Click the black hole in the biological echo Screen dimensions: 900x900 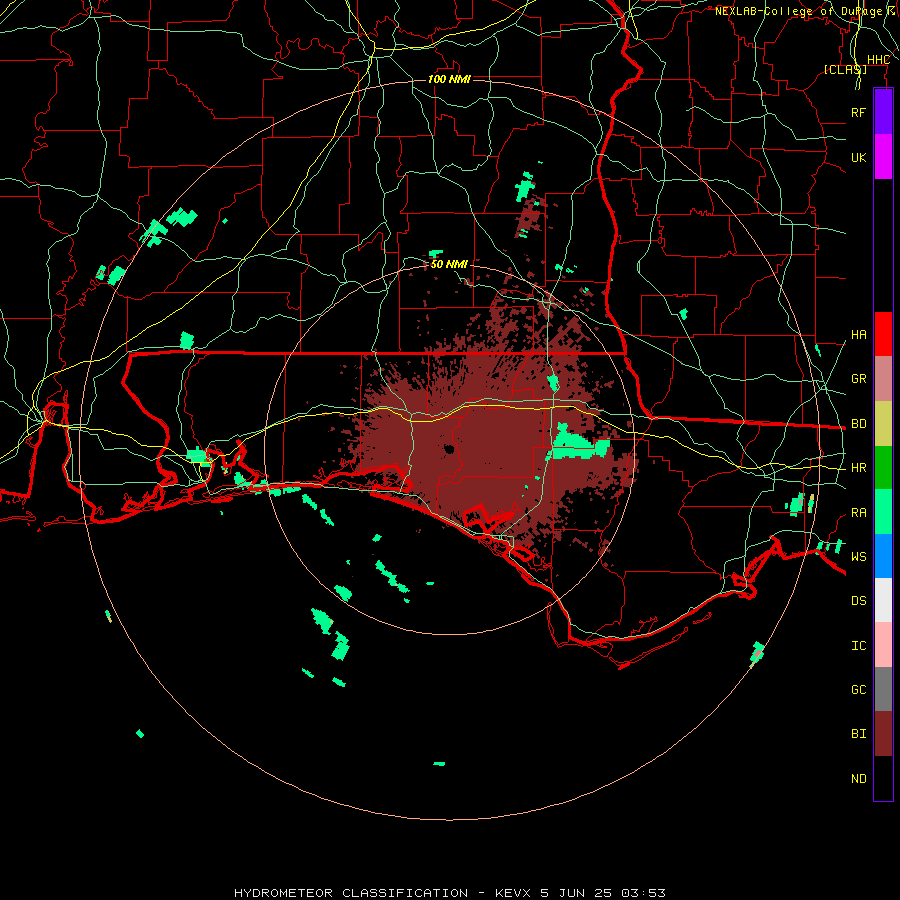click(449, 449)
